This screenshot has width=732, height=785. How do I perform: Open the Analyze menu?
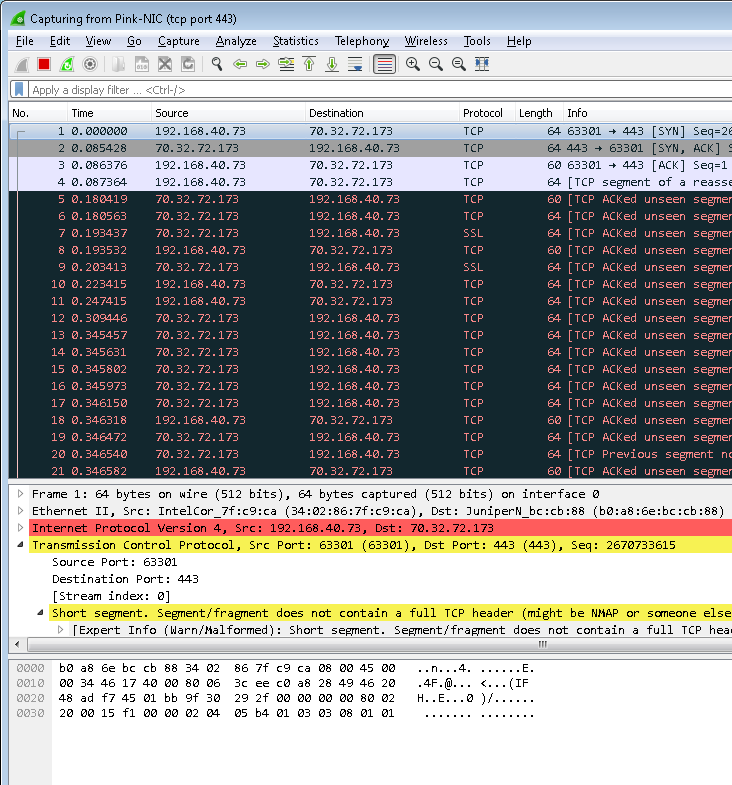point(236,41)
